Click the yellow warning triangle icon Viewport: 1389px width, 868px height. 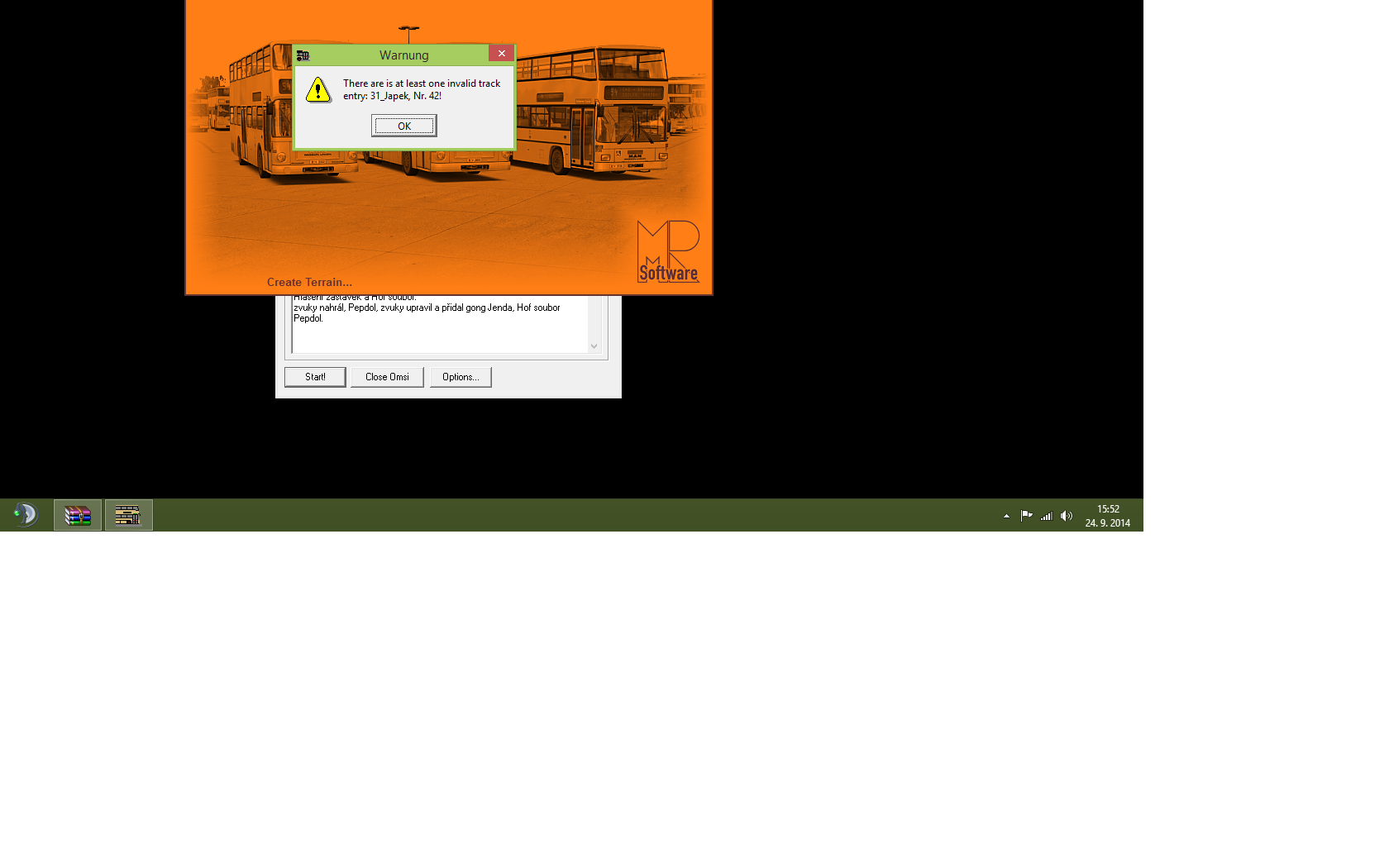(318, 90)
